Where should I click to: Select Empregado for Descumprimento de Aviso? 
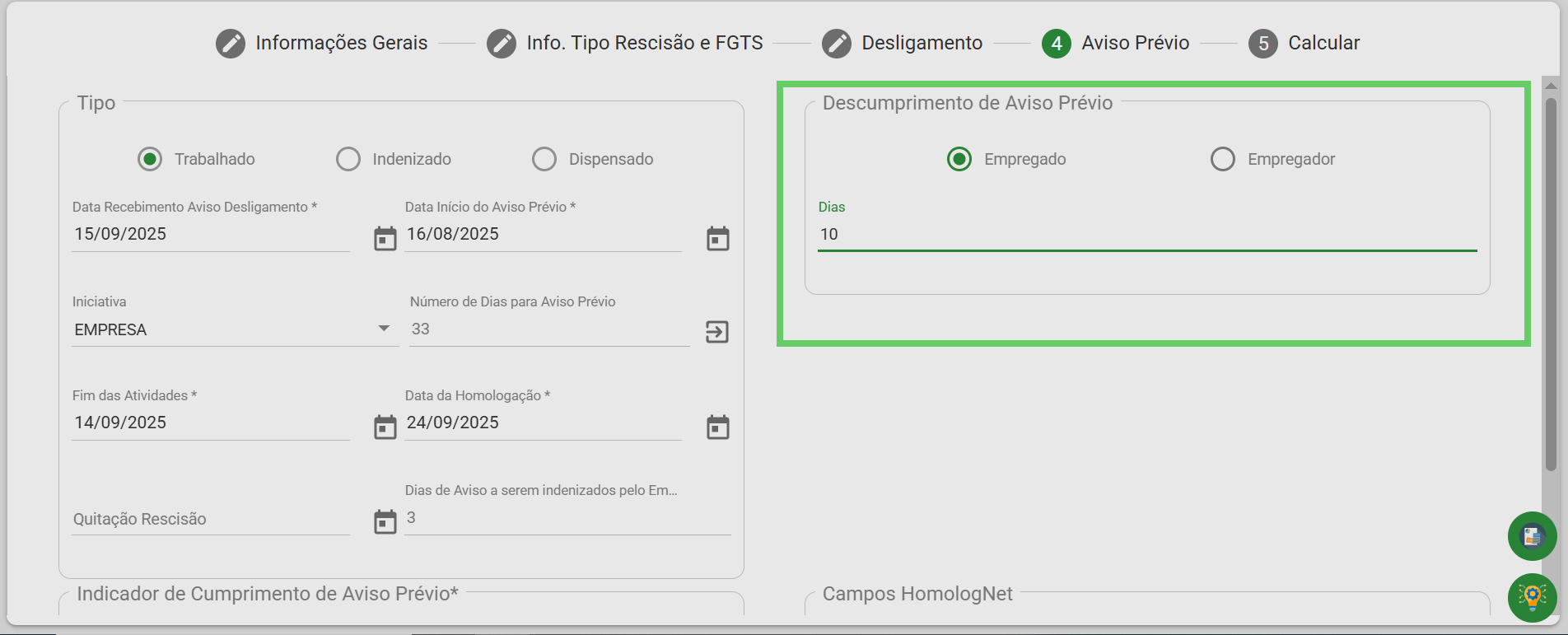[959, 159]
